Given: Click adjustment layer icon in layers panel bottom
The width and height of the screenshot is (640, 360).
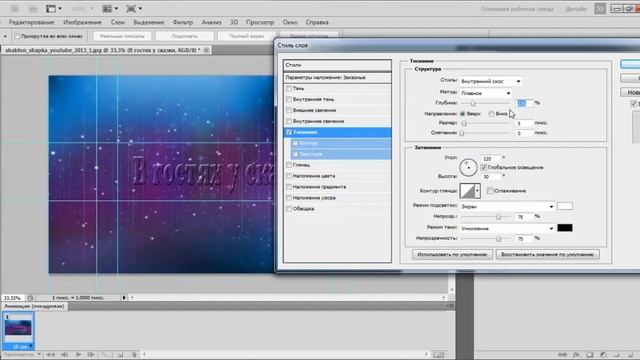Looking at the screenshot, I should [x=603, y=355].
